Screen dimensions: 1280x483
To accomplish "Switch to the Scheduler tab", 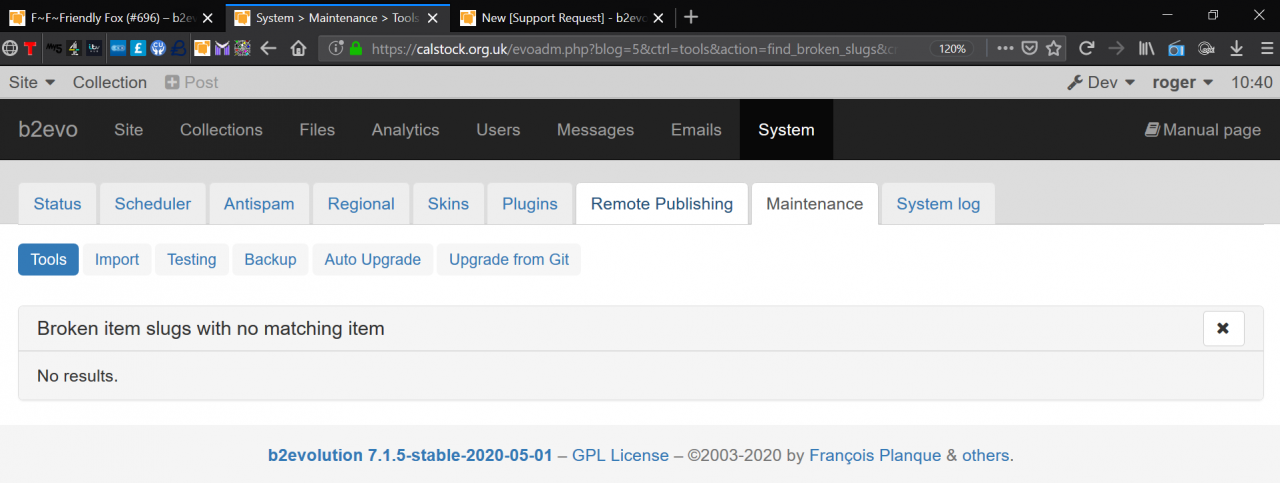I will pos(153,203).
